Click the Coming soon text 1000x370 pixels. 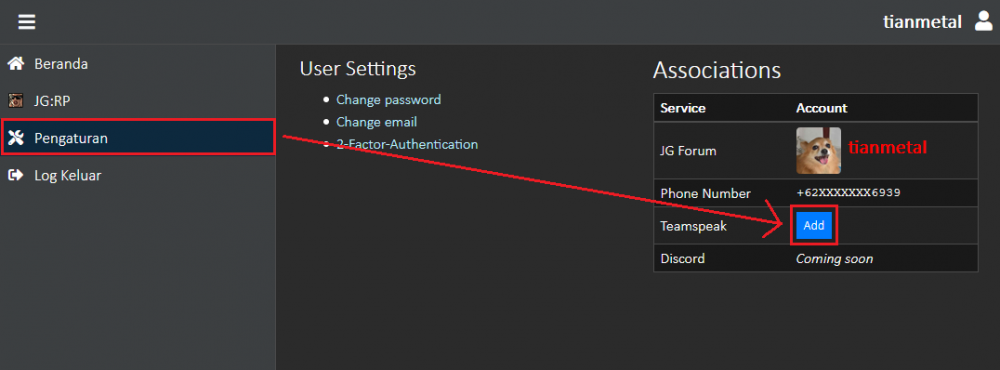click(834, 259)
